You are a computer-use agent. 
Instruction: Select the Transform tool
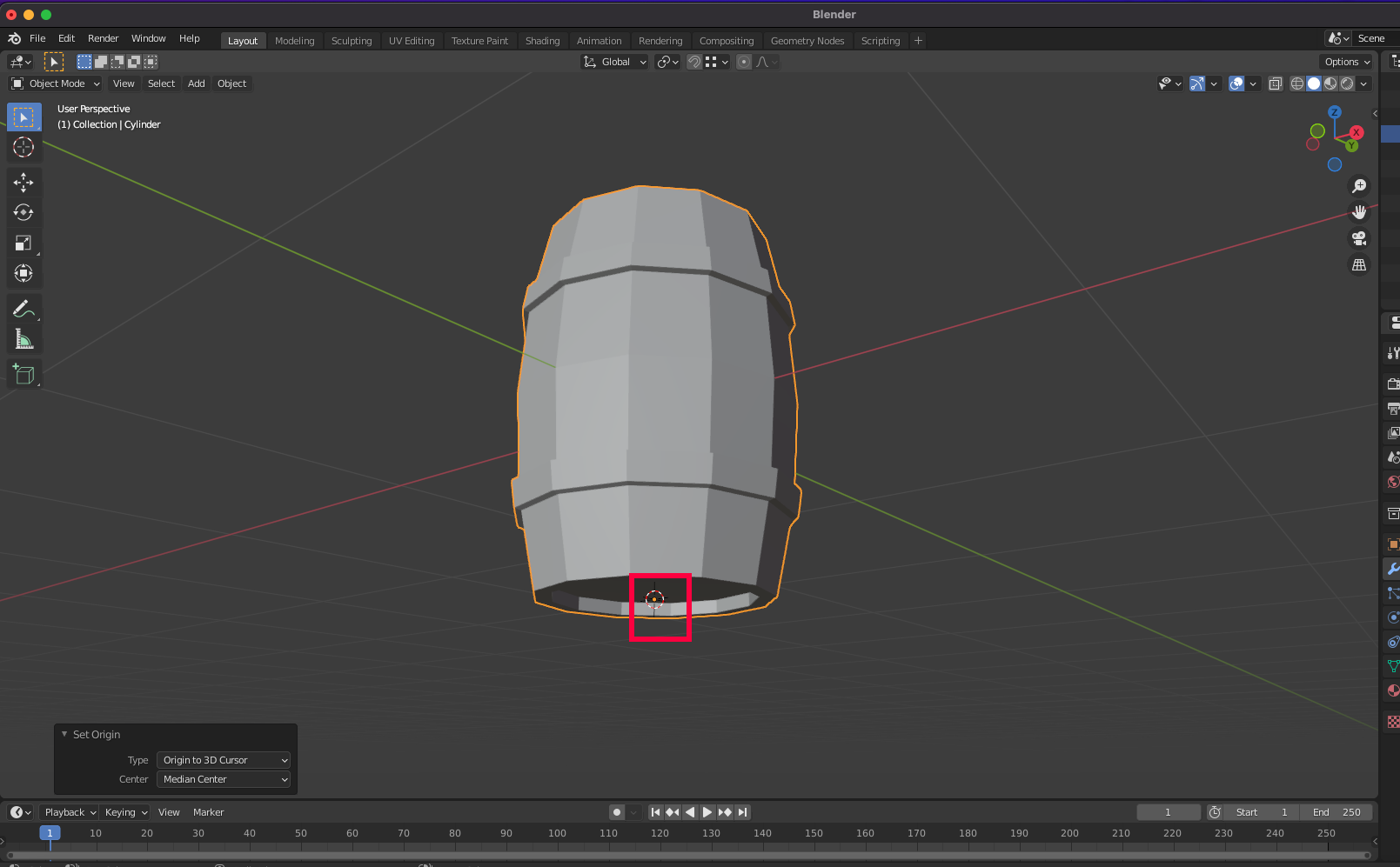(23, 273)
